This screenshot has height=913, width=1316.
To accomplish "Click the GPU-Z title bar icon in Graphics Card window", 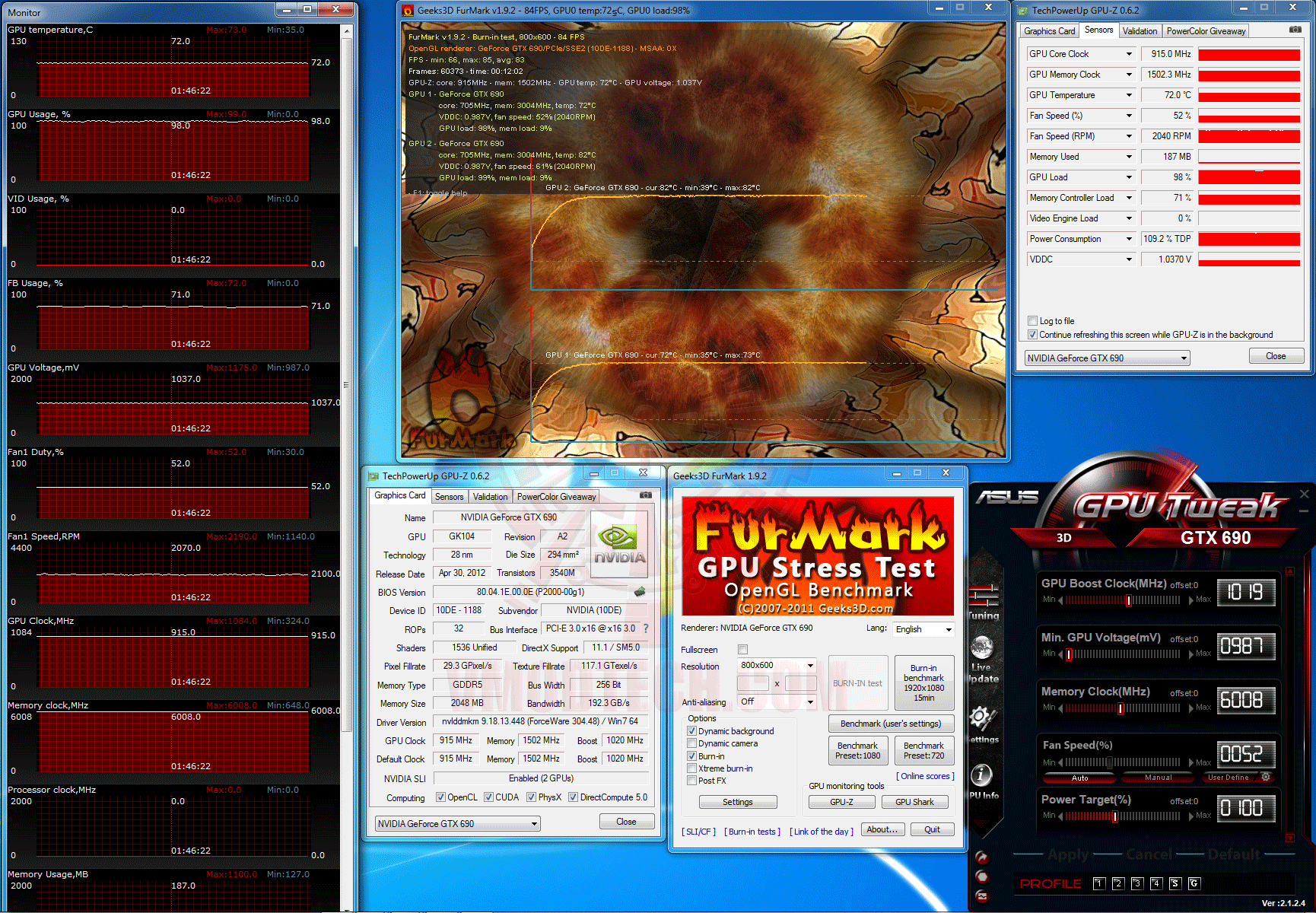I will 373,476.
